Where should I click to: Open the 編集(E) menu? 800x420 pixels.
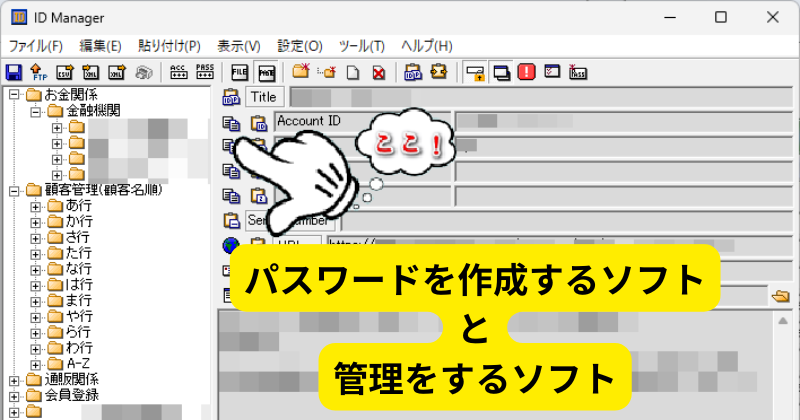[x=101, y=46]
